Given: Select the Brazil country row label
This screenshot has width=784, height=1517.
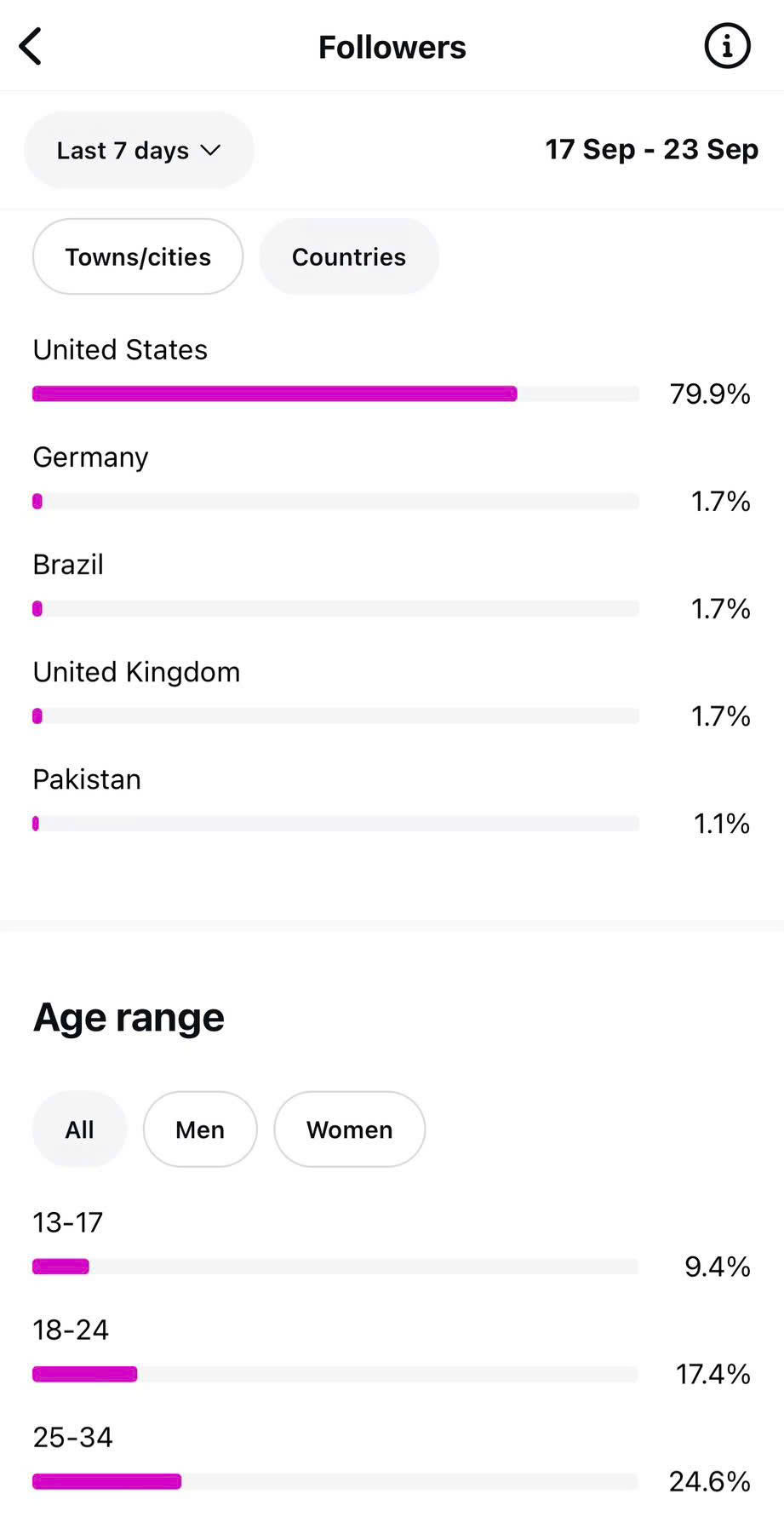Looking at the screenshot, I should [x=68, y=565].
